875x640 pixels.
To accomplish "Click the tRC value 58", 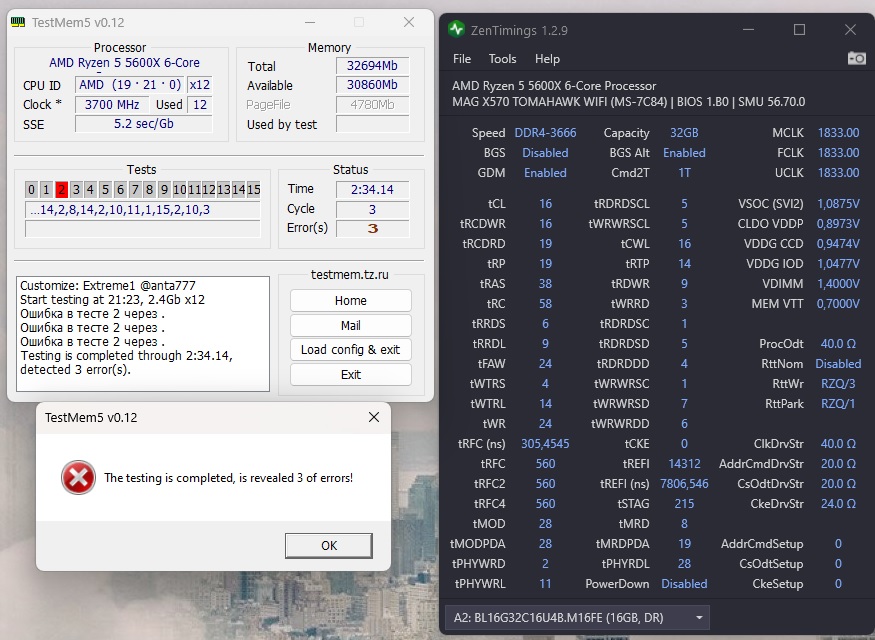I will (x=545, y=304).
